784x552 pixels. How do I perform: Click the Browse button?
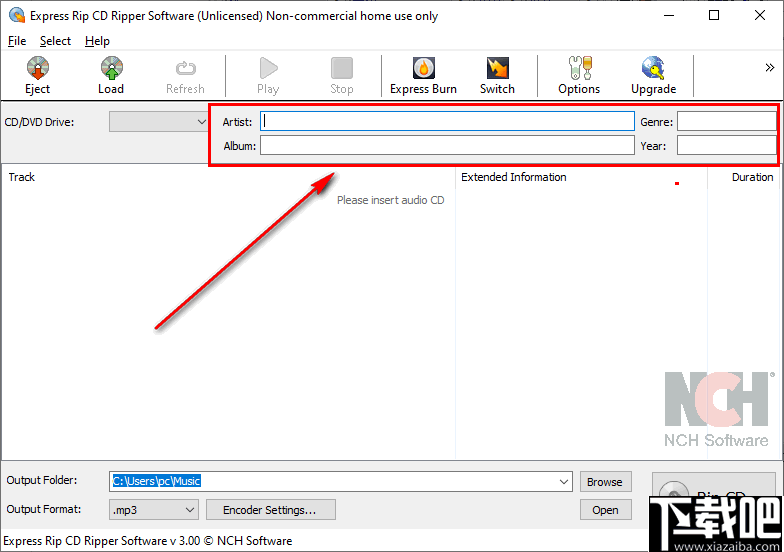605,482
